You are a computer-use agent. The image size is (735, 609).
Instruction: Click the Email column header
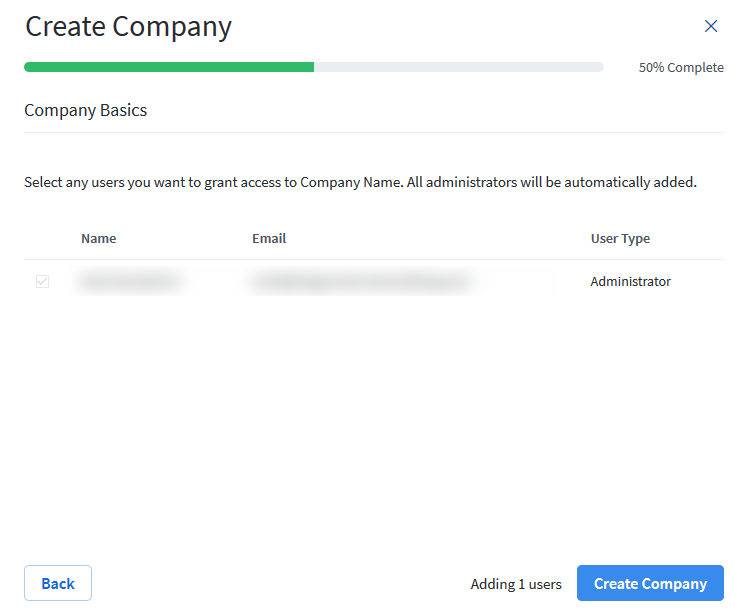point(269,239)
